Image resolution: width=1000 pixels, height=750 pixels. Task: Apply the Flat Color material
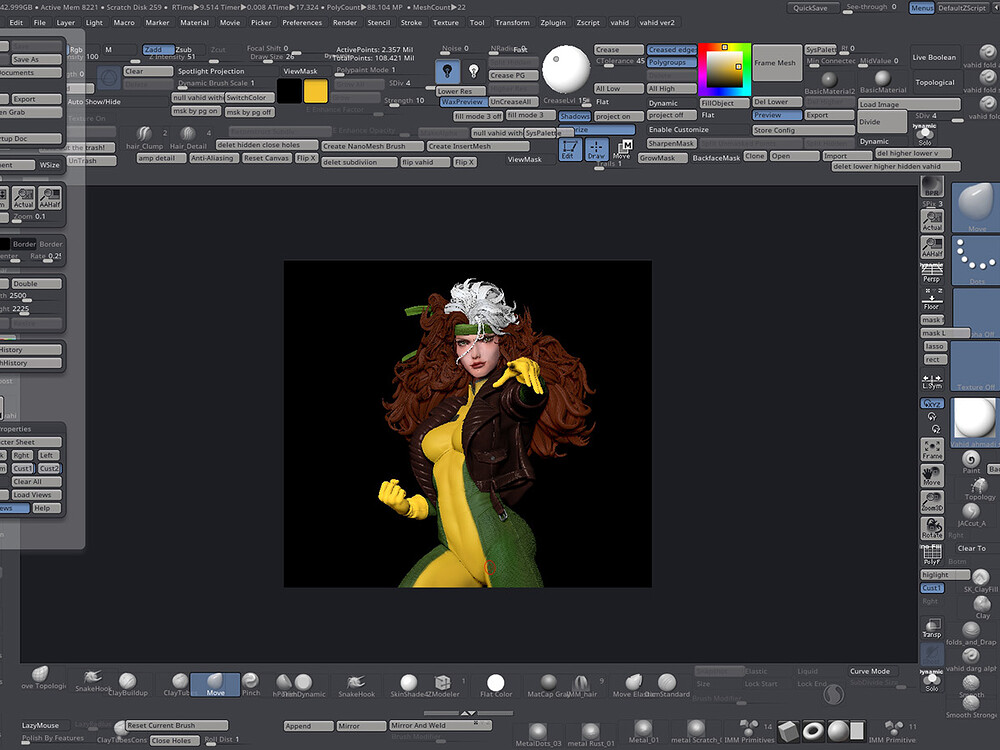click(496, 684)
